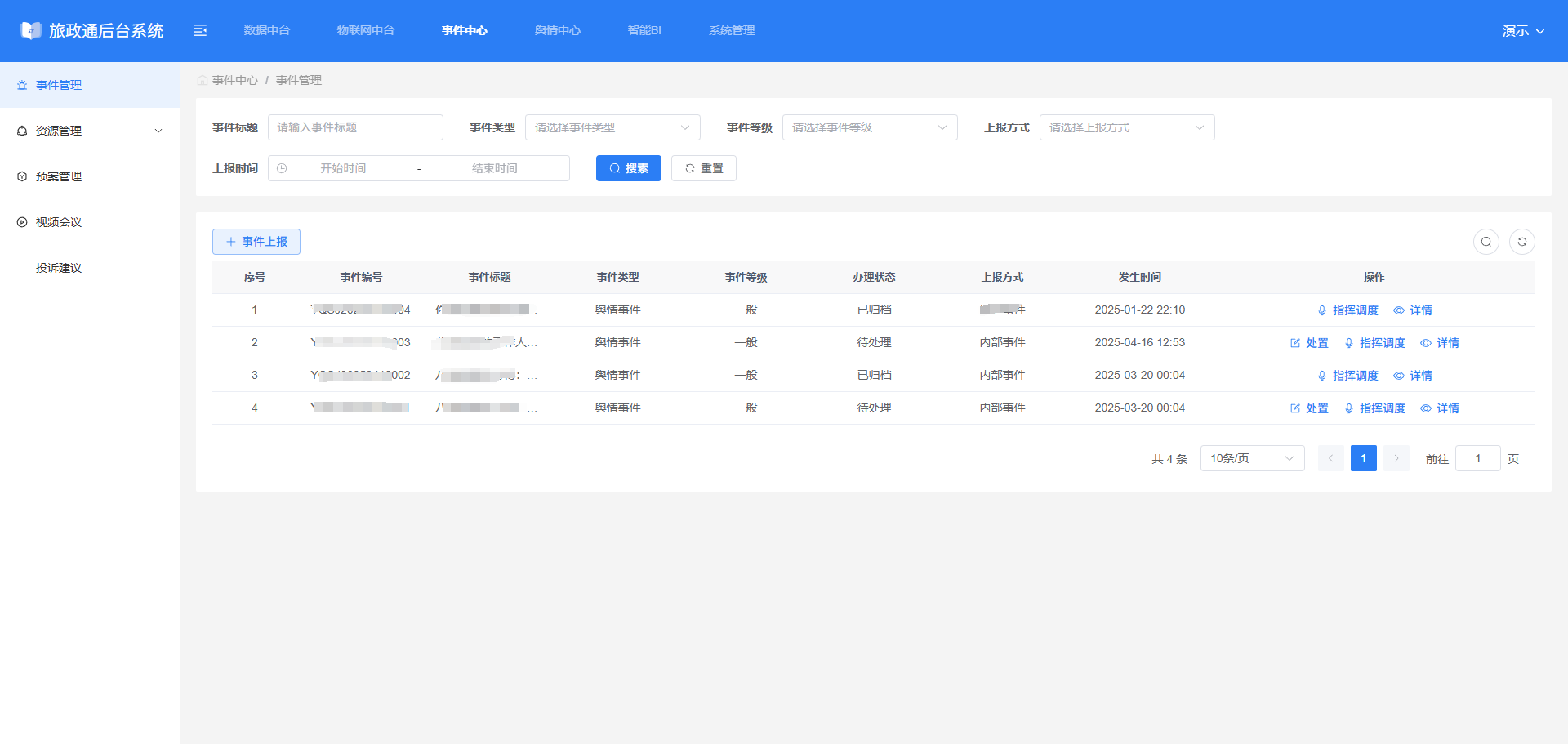Click 指挥调度 for row 4
Viewport: 1568px width, 744px height.
1374,408
